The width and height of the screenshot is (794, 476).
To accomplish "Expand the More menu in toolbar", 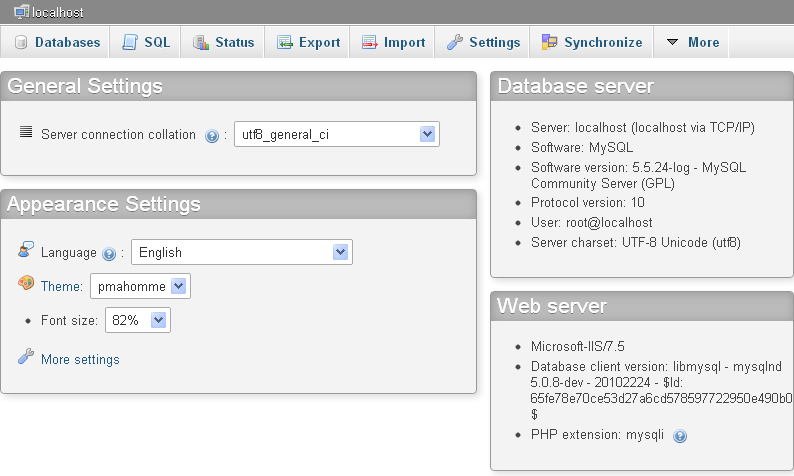I will 692,43.
